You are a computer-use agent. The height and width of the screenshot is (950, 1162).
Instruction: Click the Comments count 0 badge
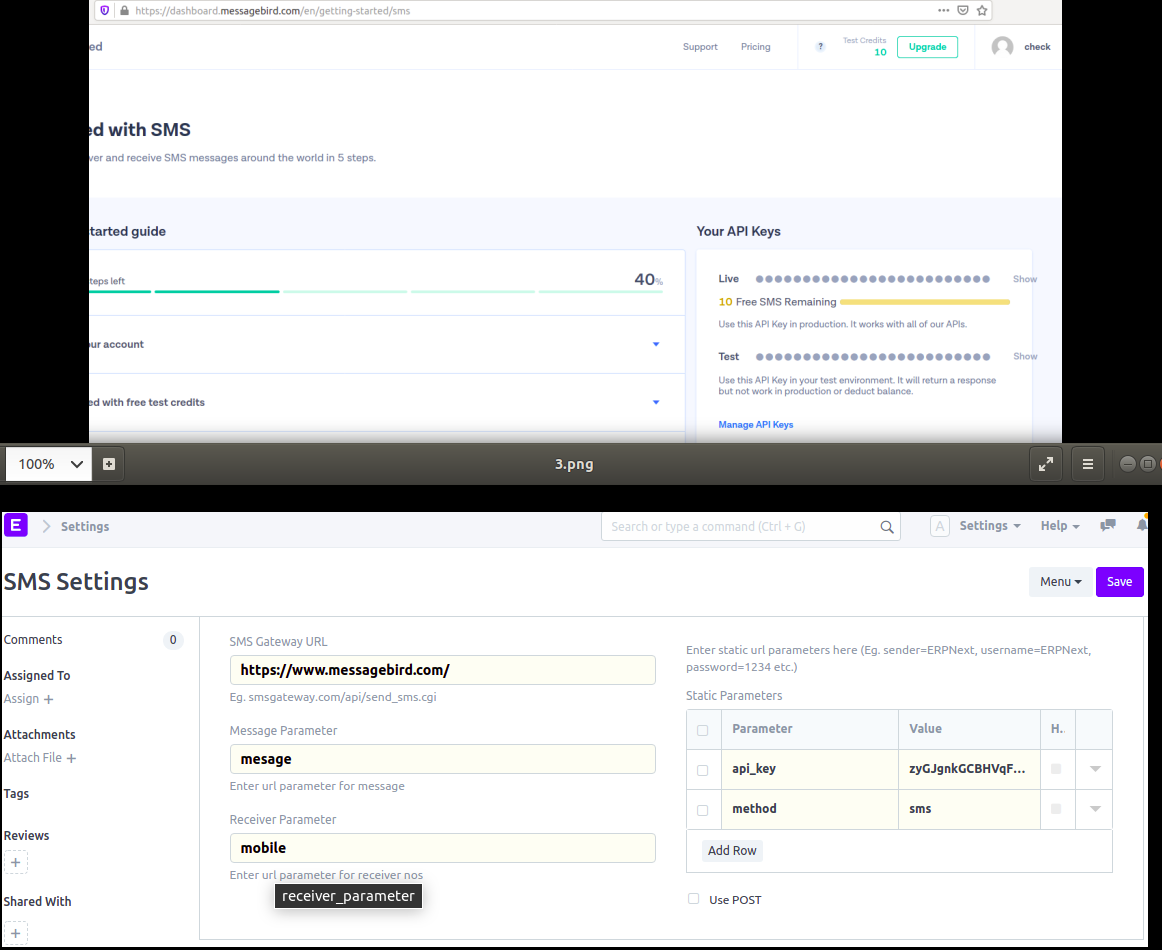pos(173,640)
